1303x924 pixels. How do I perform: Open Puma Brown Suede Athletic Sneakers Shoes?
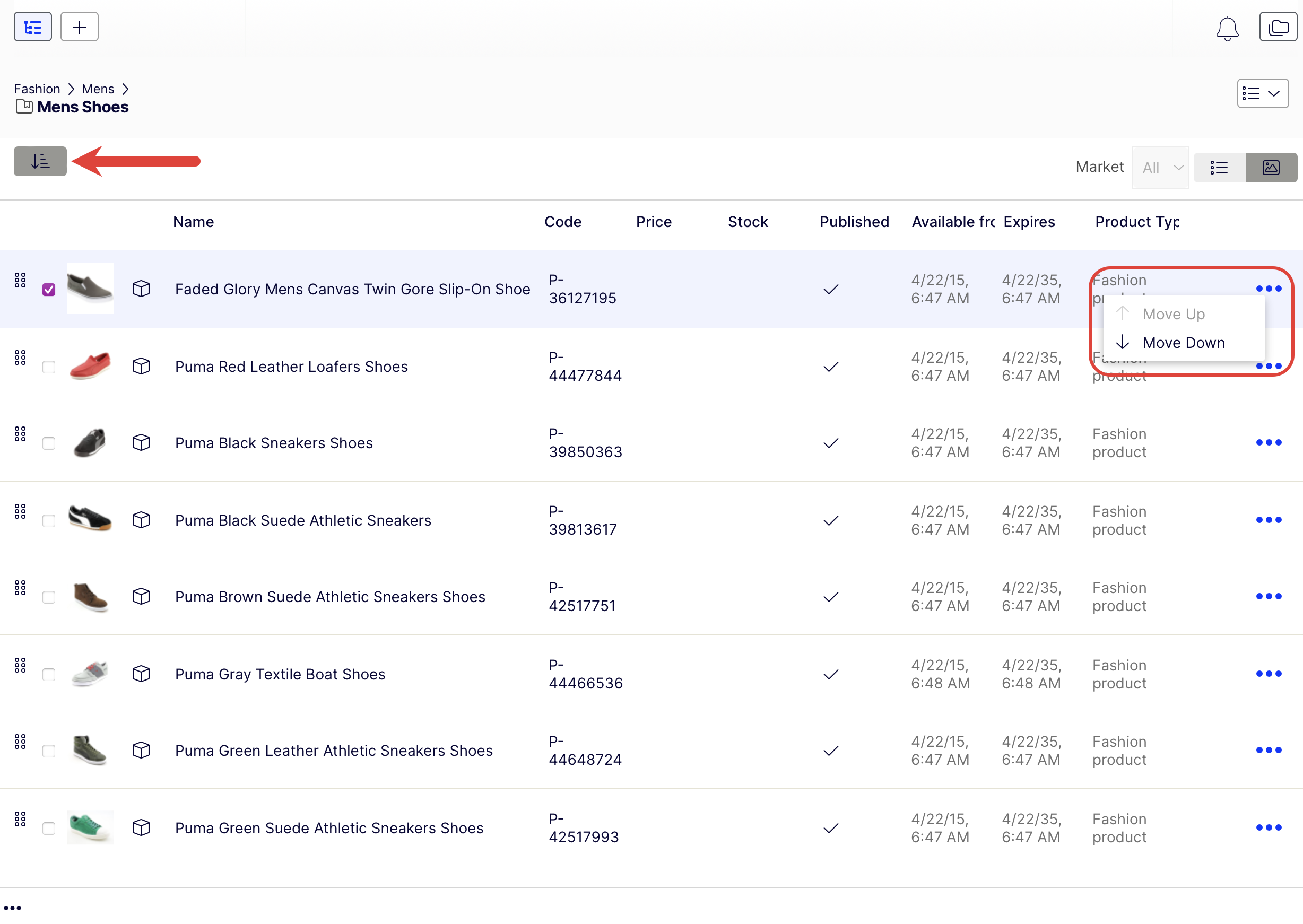coord(330,596)
